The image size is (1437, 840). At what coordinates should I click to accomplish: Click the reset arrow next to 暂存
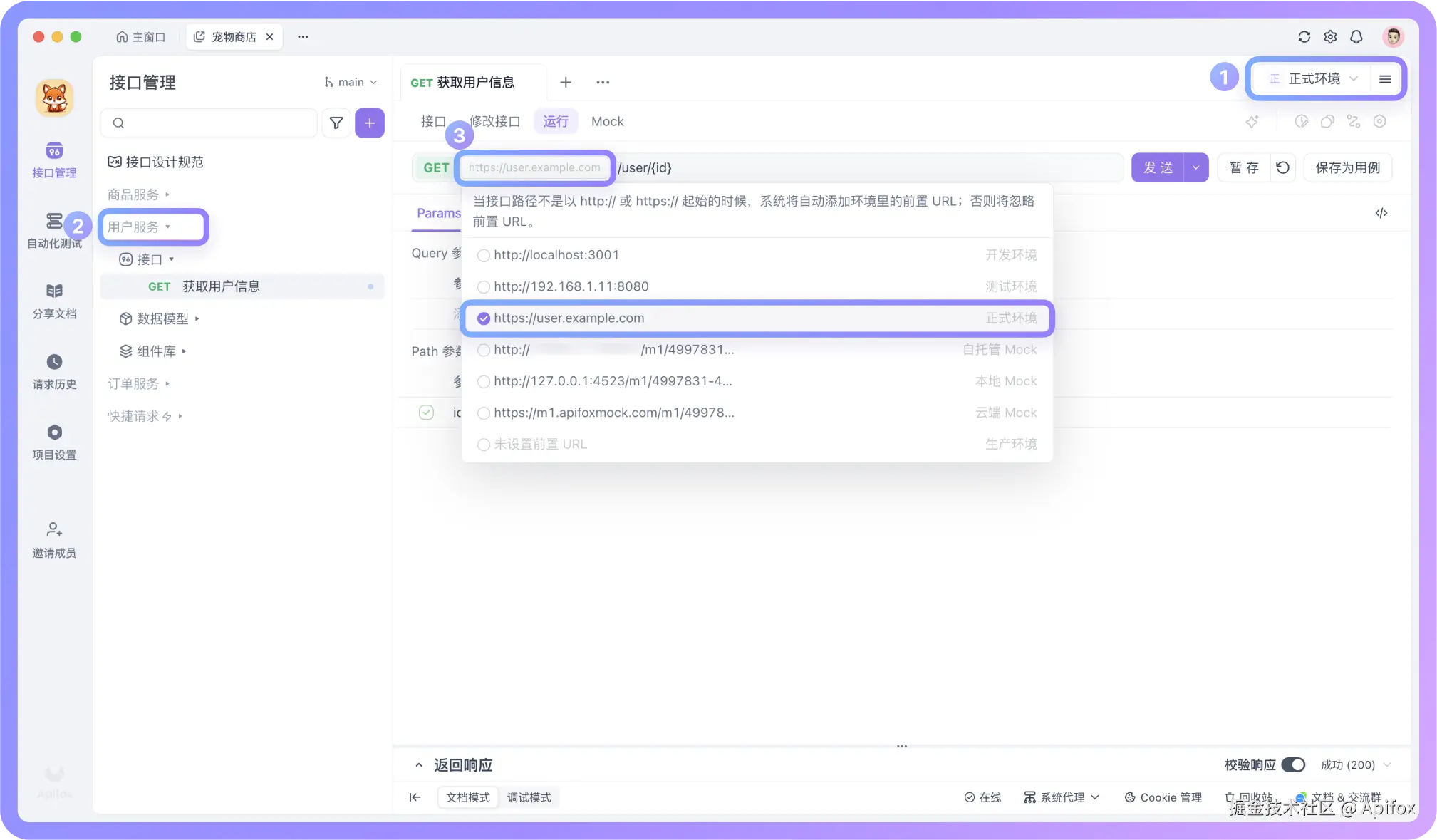1282,167
